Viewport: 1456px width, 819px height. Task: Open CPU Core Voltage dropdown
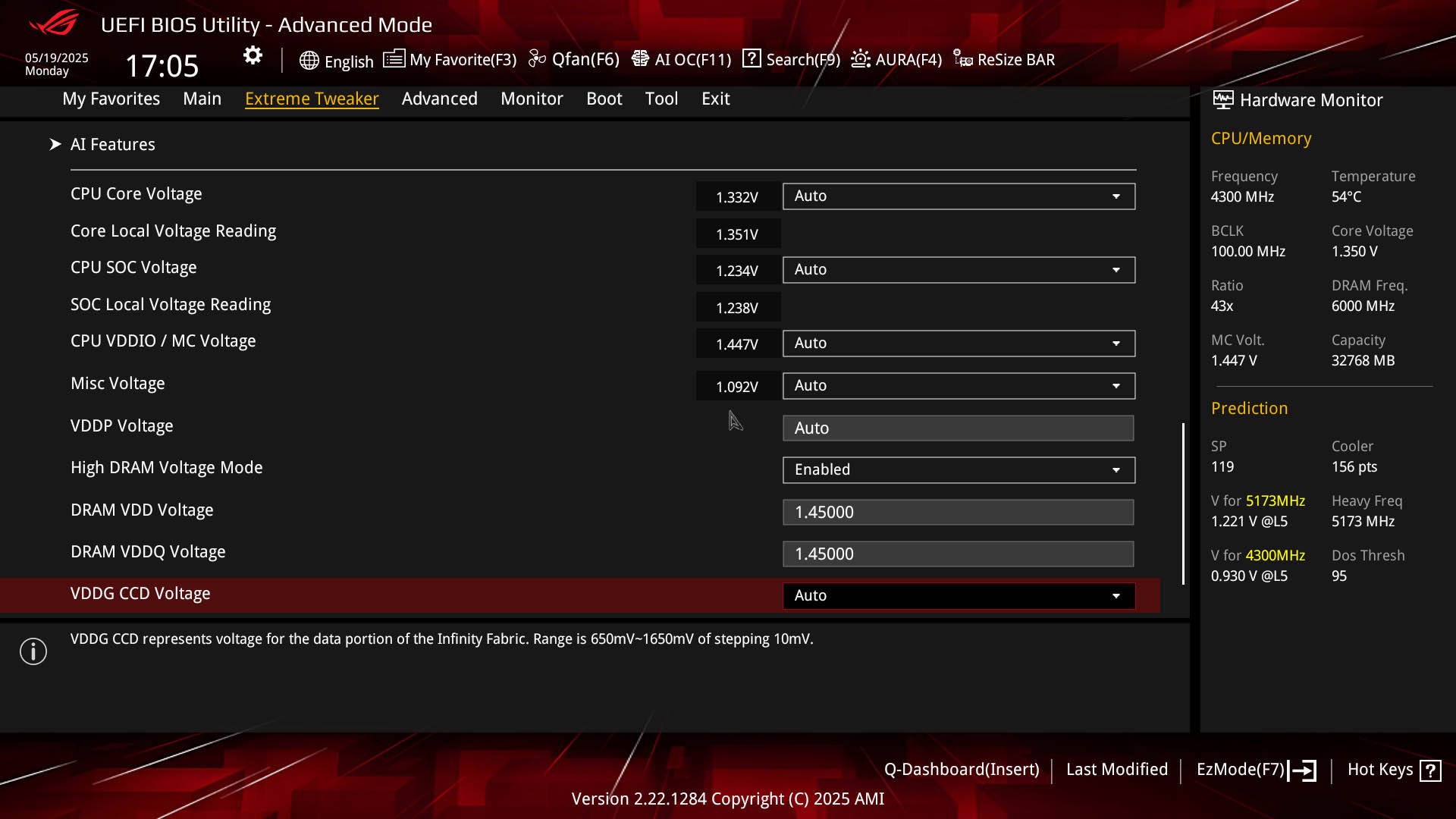pos(959,196)
